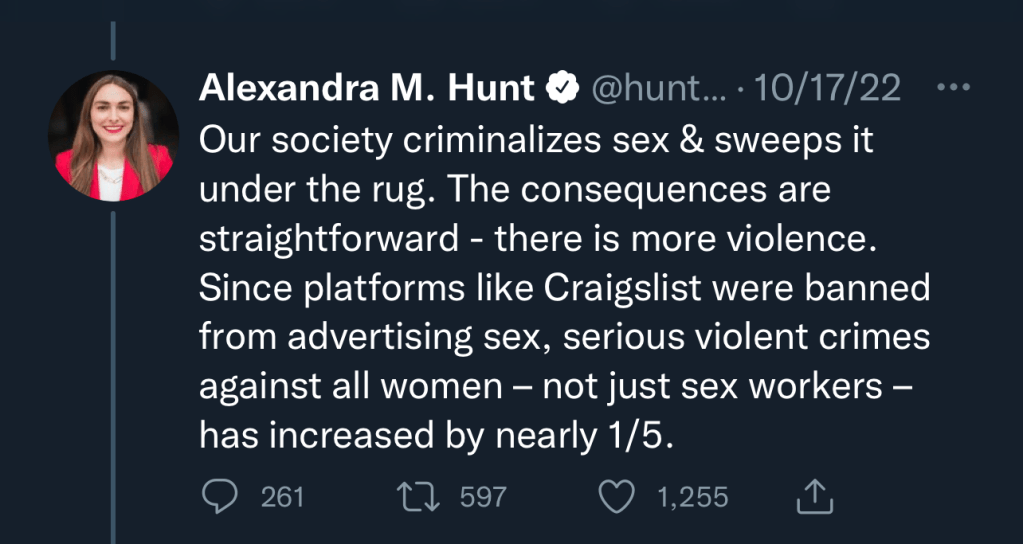Open Alexandra M. Hunt's profile photo
The image size is (1023, 544).
click(x=113, y=136)
